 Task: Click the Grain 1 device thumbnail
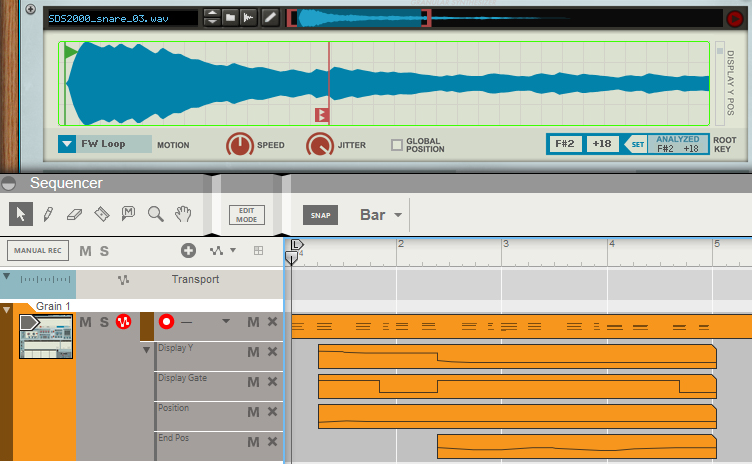pyautogui.click(x=46, y=337)
